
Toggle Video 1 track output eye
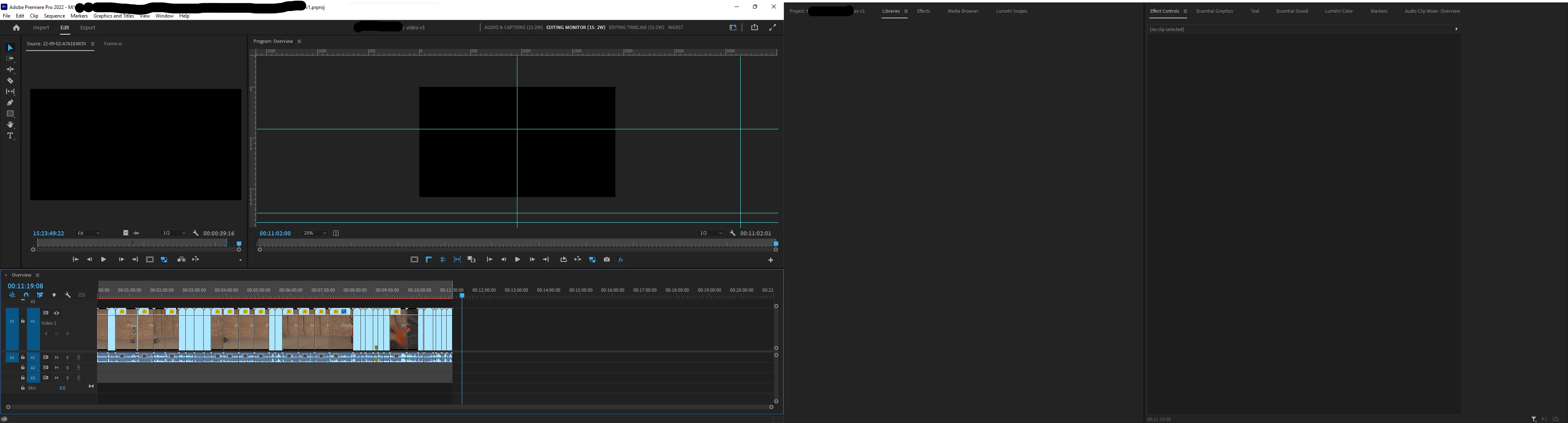57,313
